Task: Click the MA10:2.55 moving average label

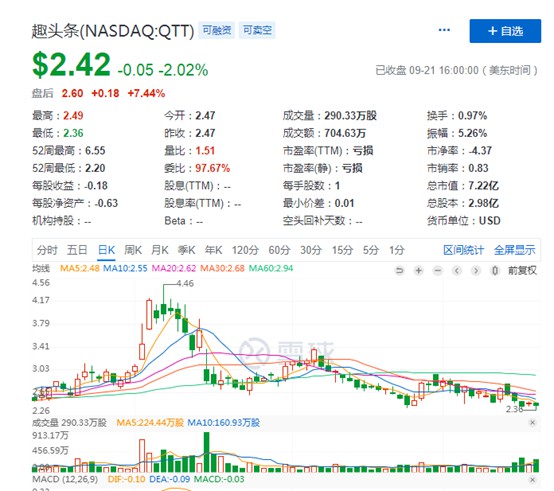Action: [x=125, y=268]
